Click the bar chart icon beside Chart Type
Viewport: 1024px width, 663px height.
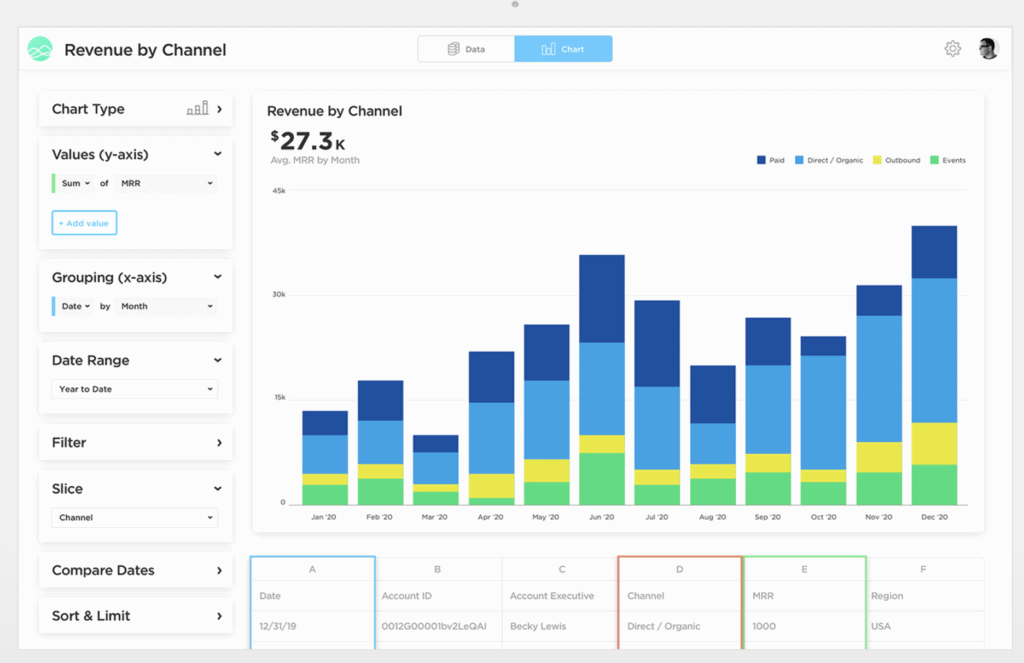197,108
